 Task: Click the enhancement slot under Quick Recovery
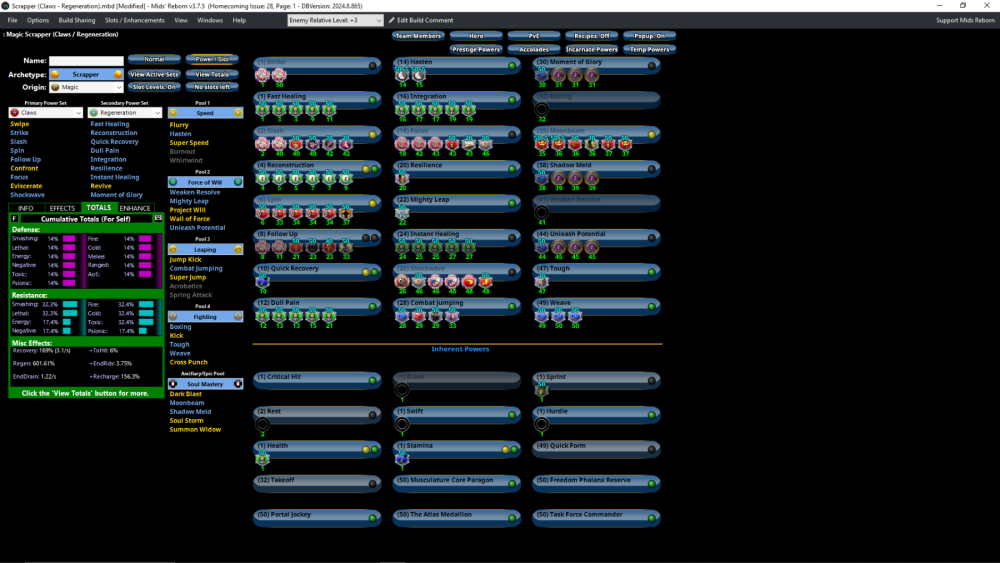point(262,282)
